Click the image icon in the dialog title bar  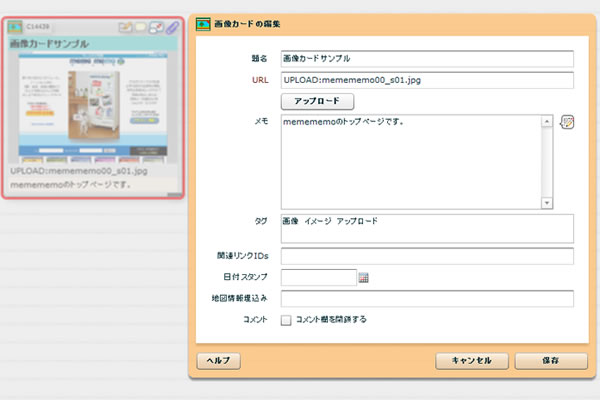[203, 21]
